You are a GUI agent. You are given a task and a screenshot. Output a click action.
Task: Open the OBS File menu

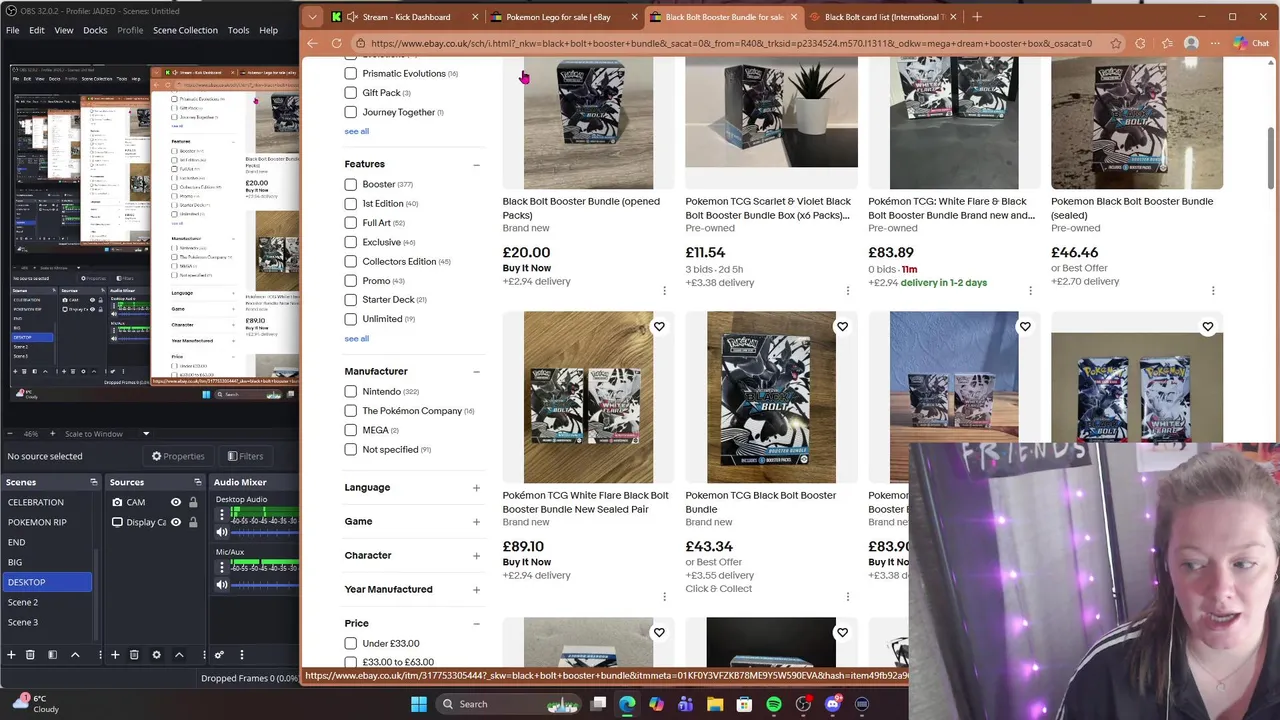coord(12,30)
